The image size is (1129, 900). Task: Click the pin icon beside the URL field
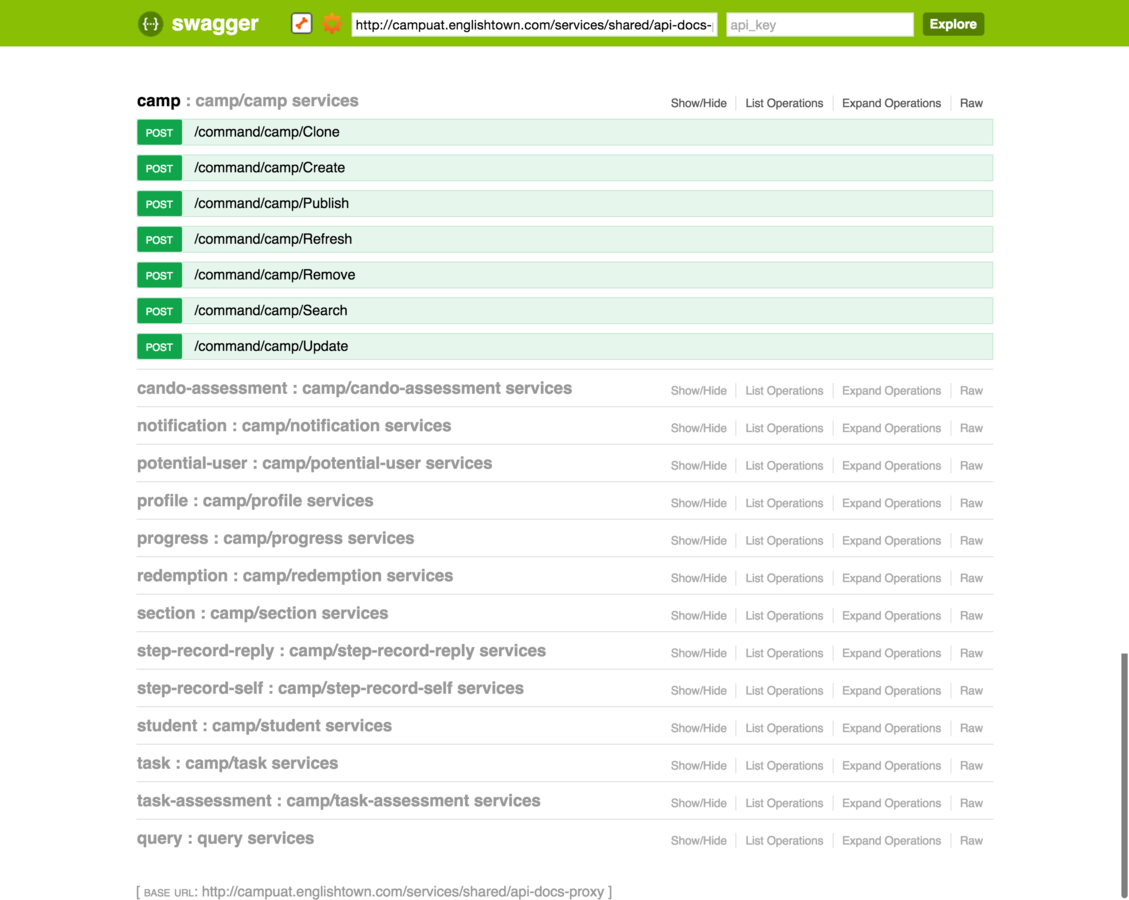[301, 24]
